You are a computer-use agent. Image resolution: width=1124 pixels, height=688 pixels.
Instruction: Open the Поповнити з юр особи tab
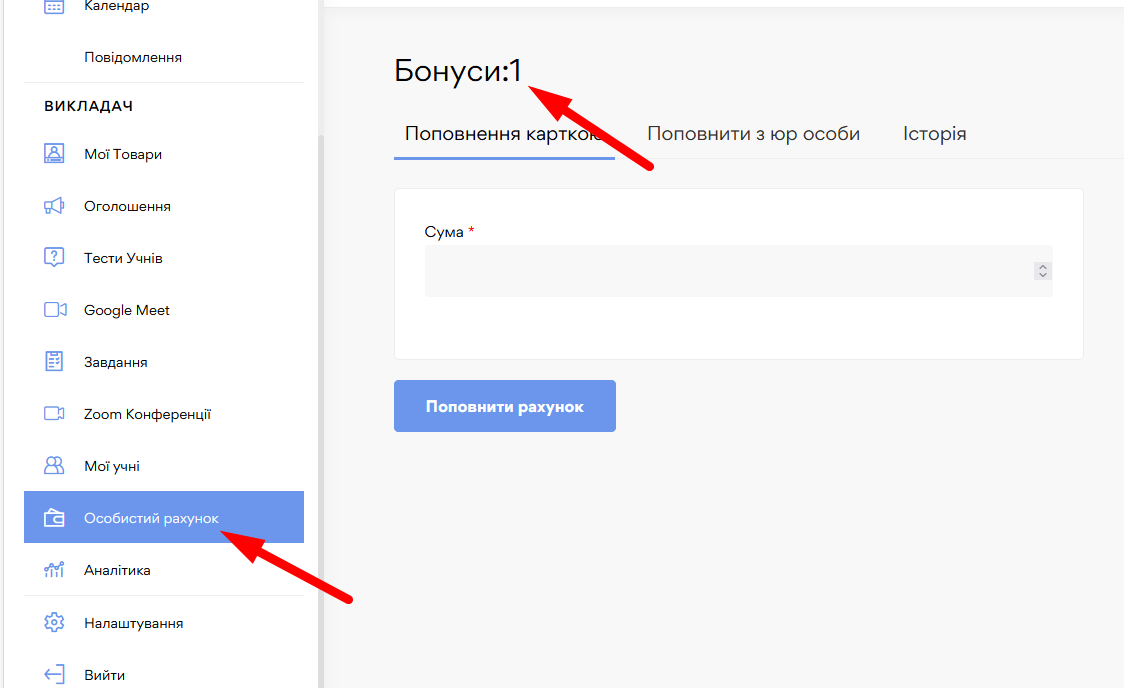pyautogui.click(x=753, y=134)
